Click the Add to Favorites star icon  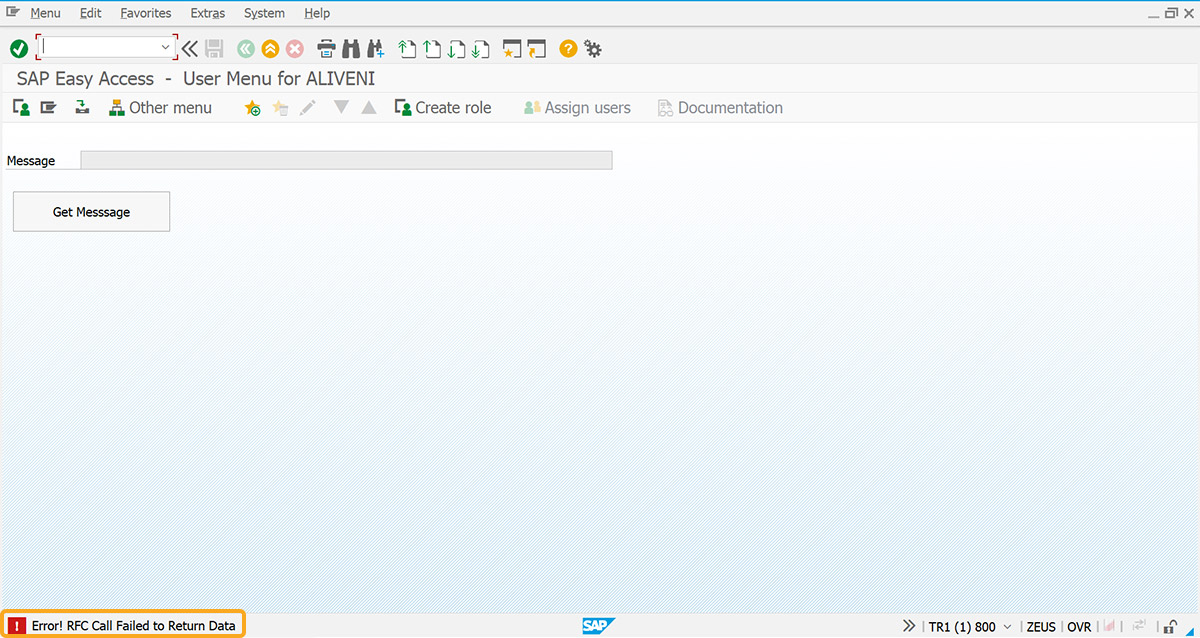point(252,108)
